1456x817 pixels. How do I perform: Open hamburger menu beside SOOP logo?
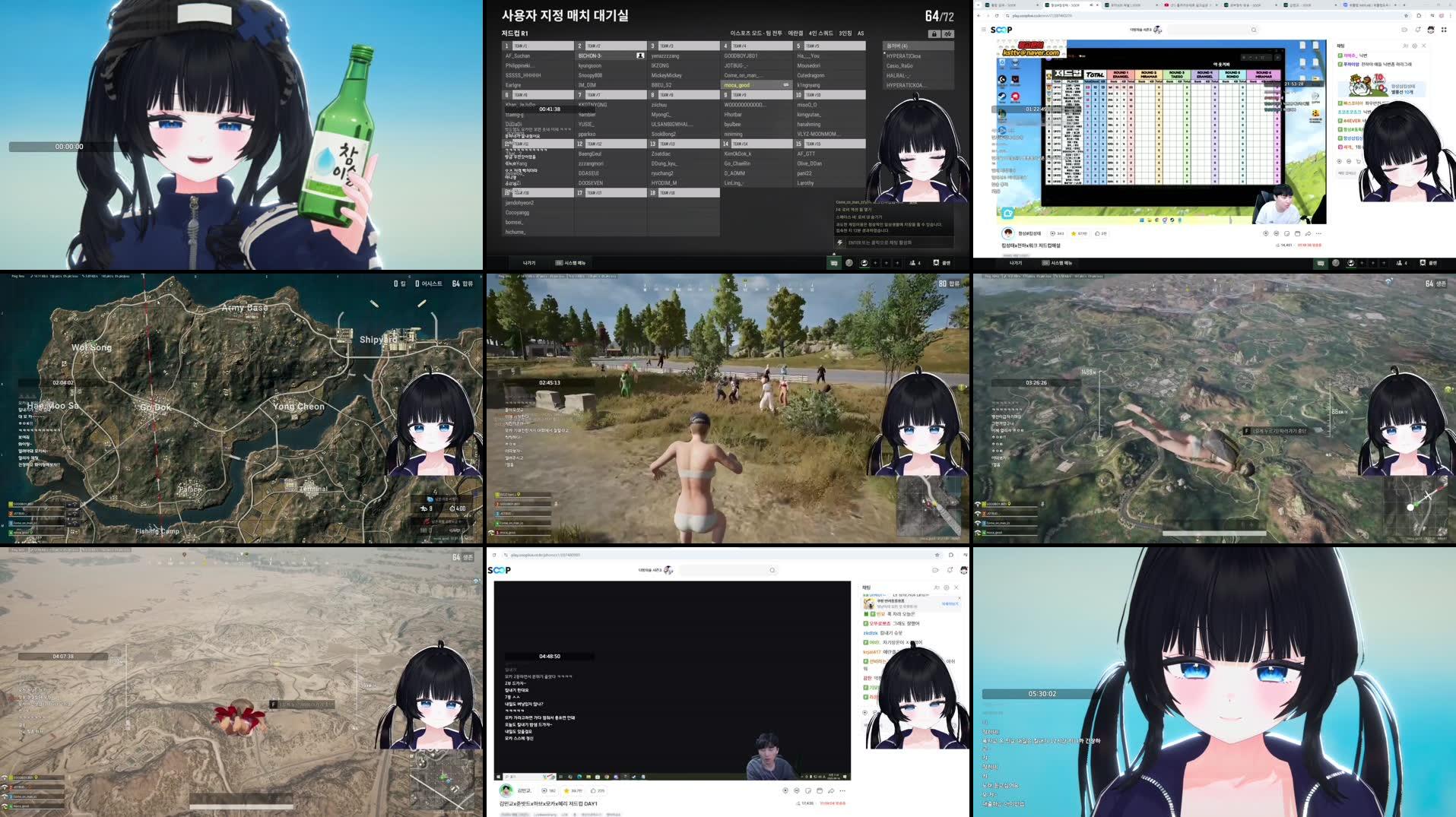point(983,30)
